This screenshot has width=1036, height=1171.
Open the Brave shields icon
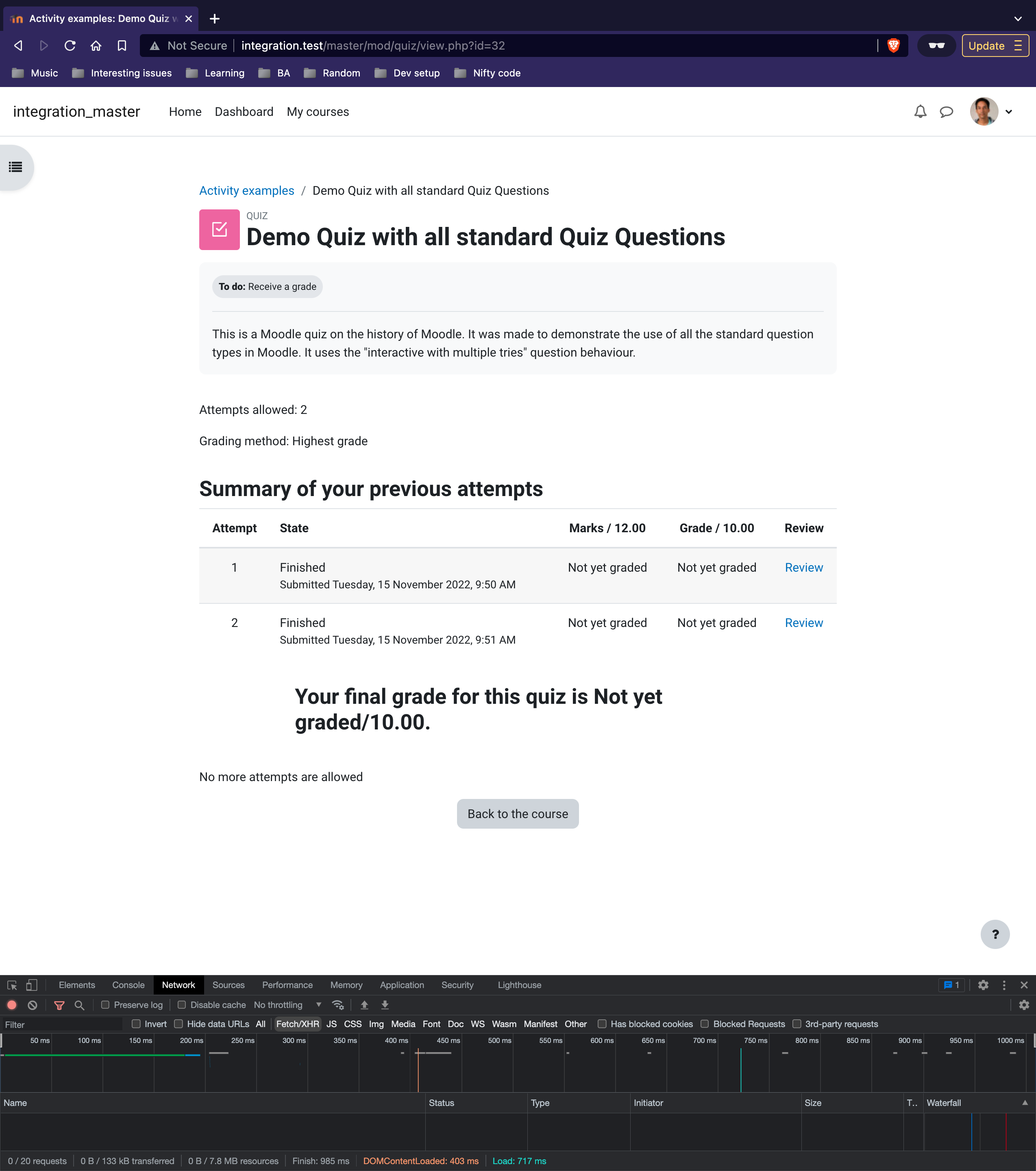(893, 45)
